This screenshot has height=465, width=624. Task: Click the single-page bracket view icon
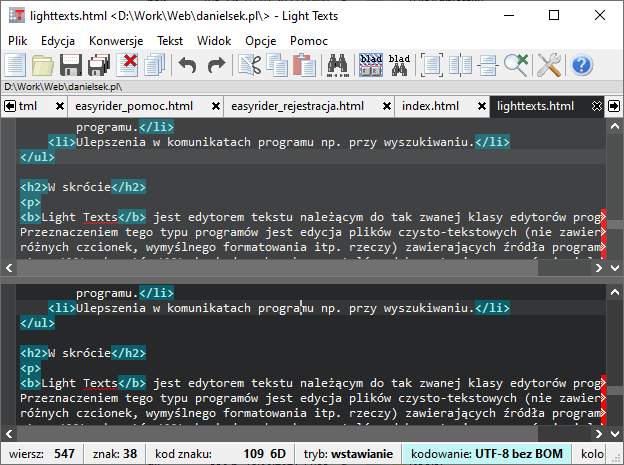click(x=432, y=65)
